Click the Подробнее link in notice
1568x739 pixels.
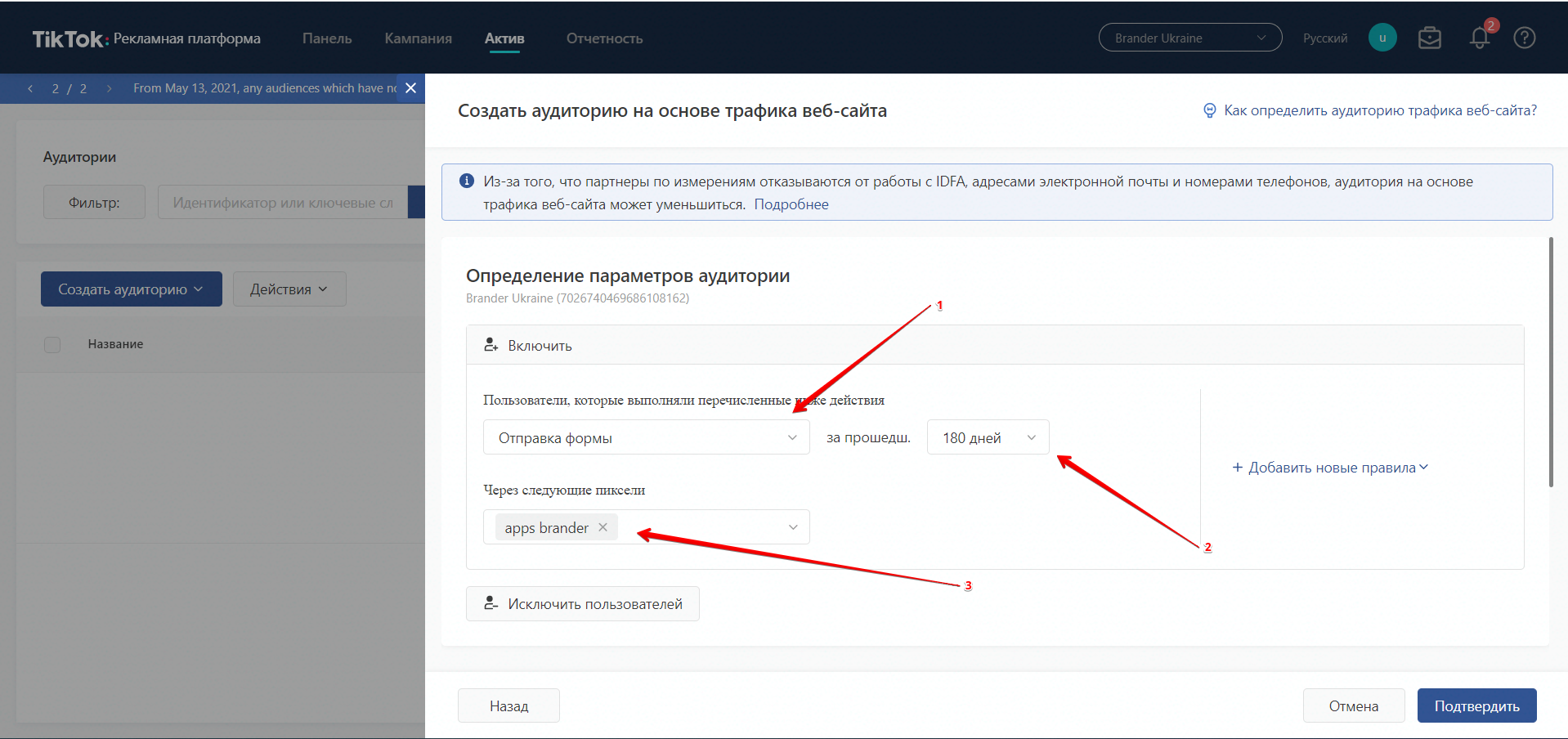[791, 204]
